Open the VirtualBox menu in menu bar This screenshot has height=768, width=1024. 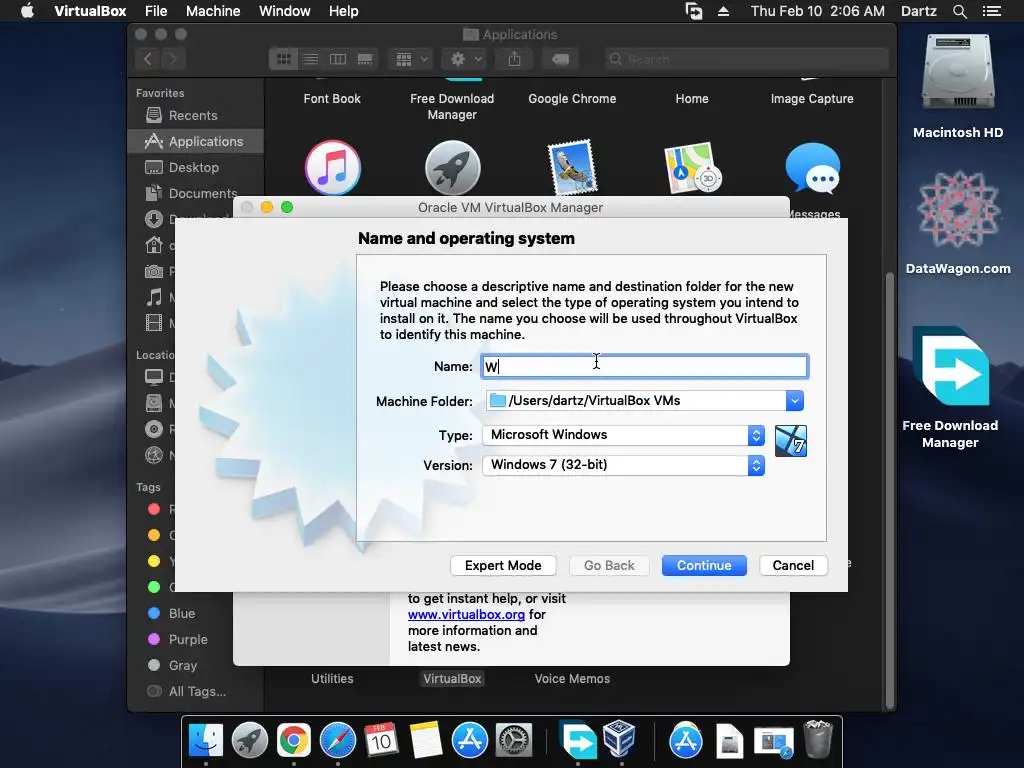click(90, 11)
